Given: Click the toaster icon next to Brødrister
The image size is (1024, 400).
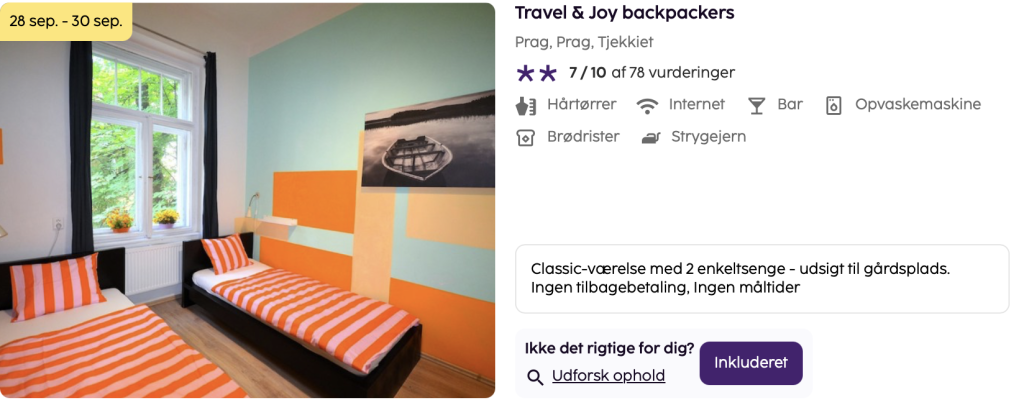Looking at the screenshot, I should [526, 137].
